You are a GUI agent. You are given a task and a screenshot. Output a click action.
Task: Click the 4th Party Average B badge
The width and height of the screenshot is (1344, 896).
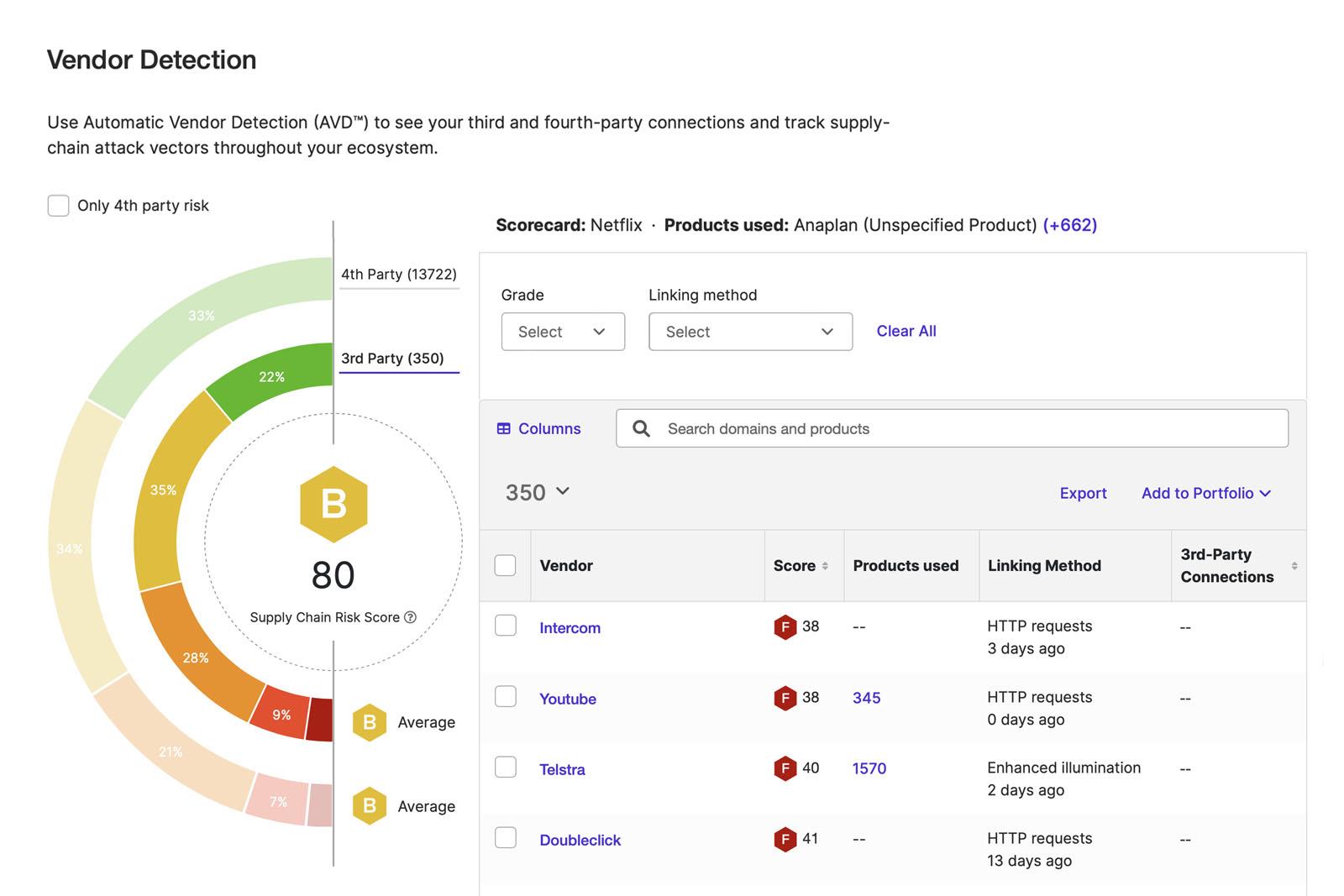coord(369,806)
